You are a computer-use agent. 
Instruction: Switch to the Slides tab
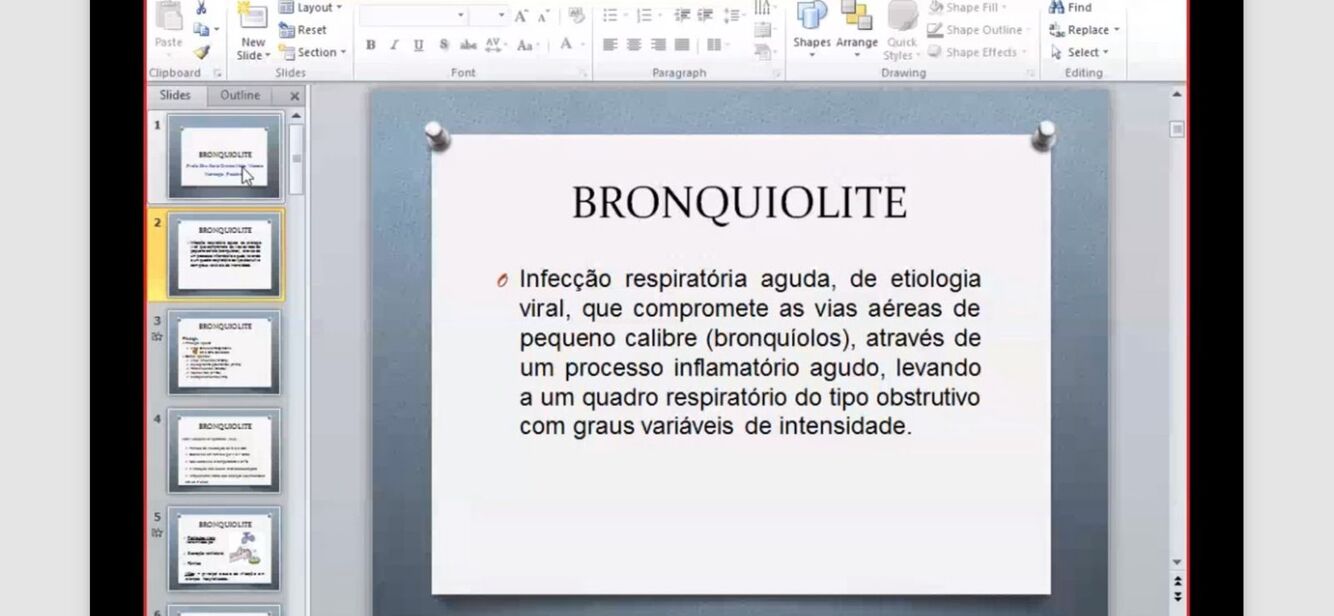tap(175, 95)
